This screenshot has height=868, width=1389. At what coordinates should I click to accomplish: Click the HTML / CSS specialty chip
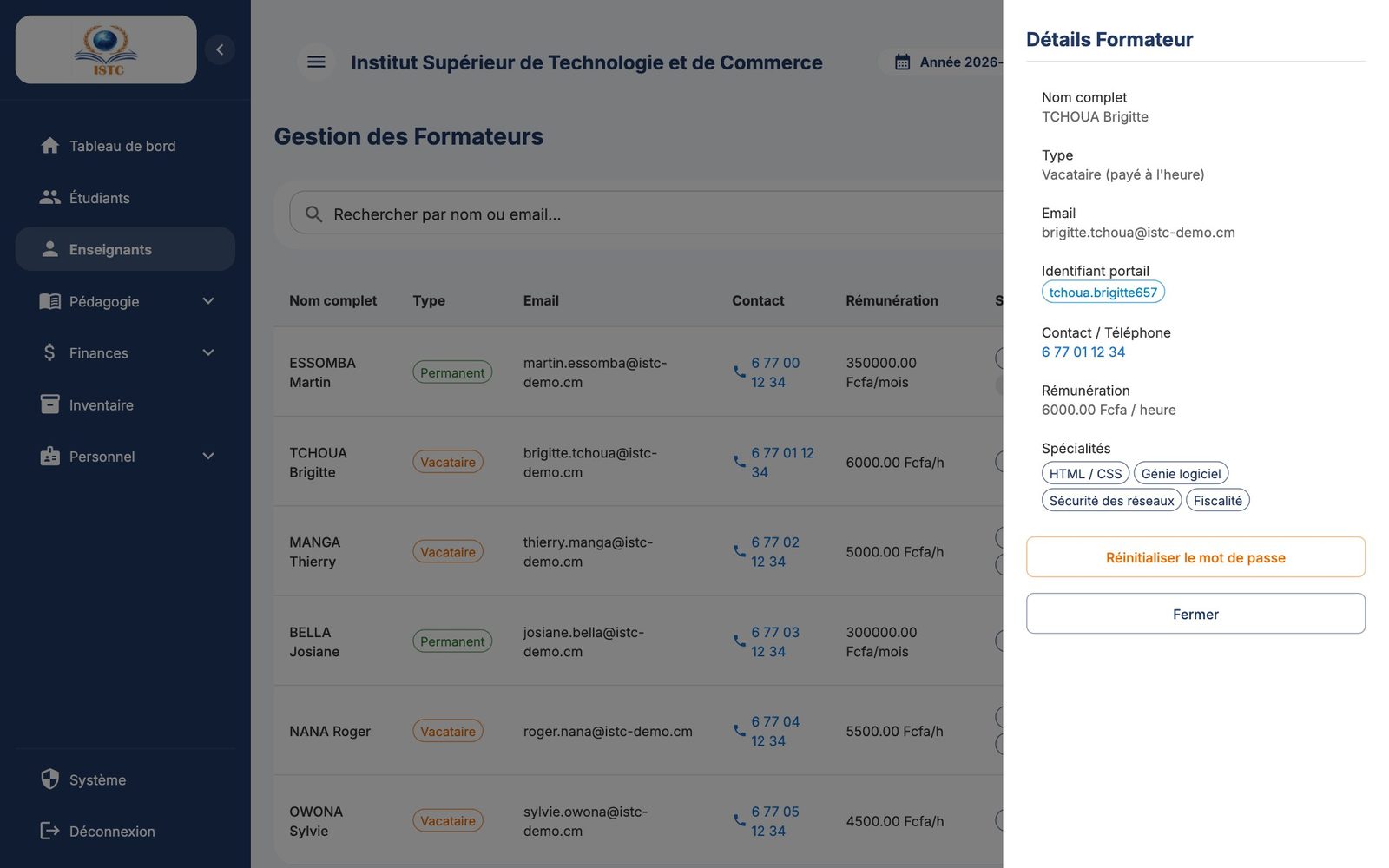click(1085, 473)
